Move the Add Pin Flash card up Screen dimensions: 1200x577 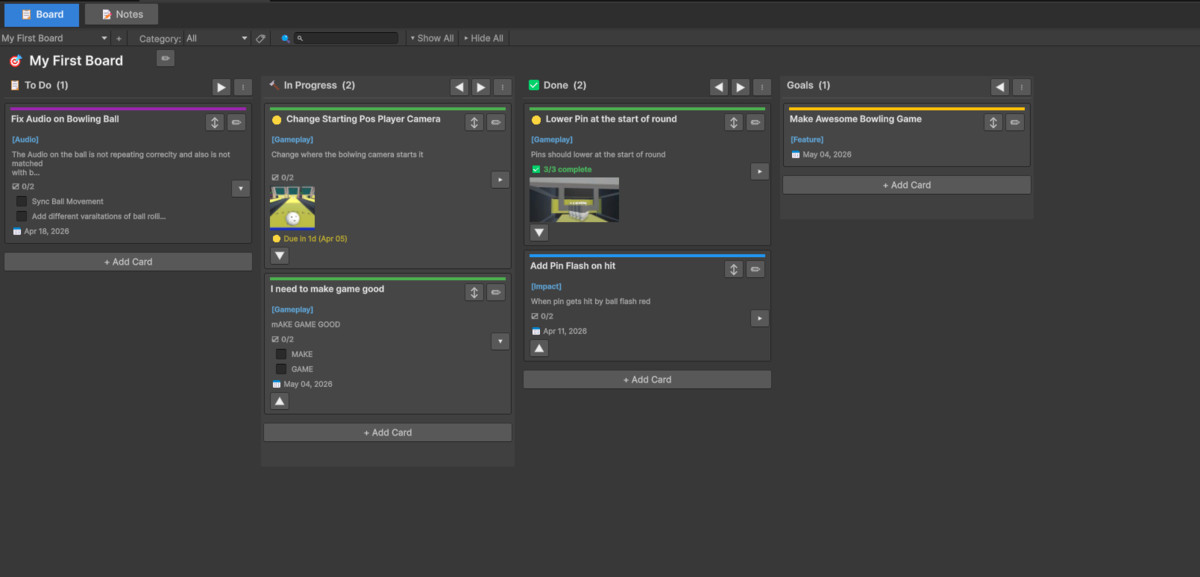[x=539, y=348]
